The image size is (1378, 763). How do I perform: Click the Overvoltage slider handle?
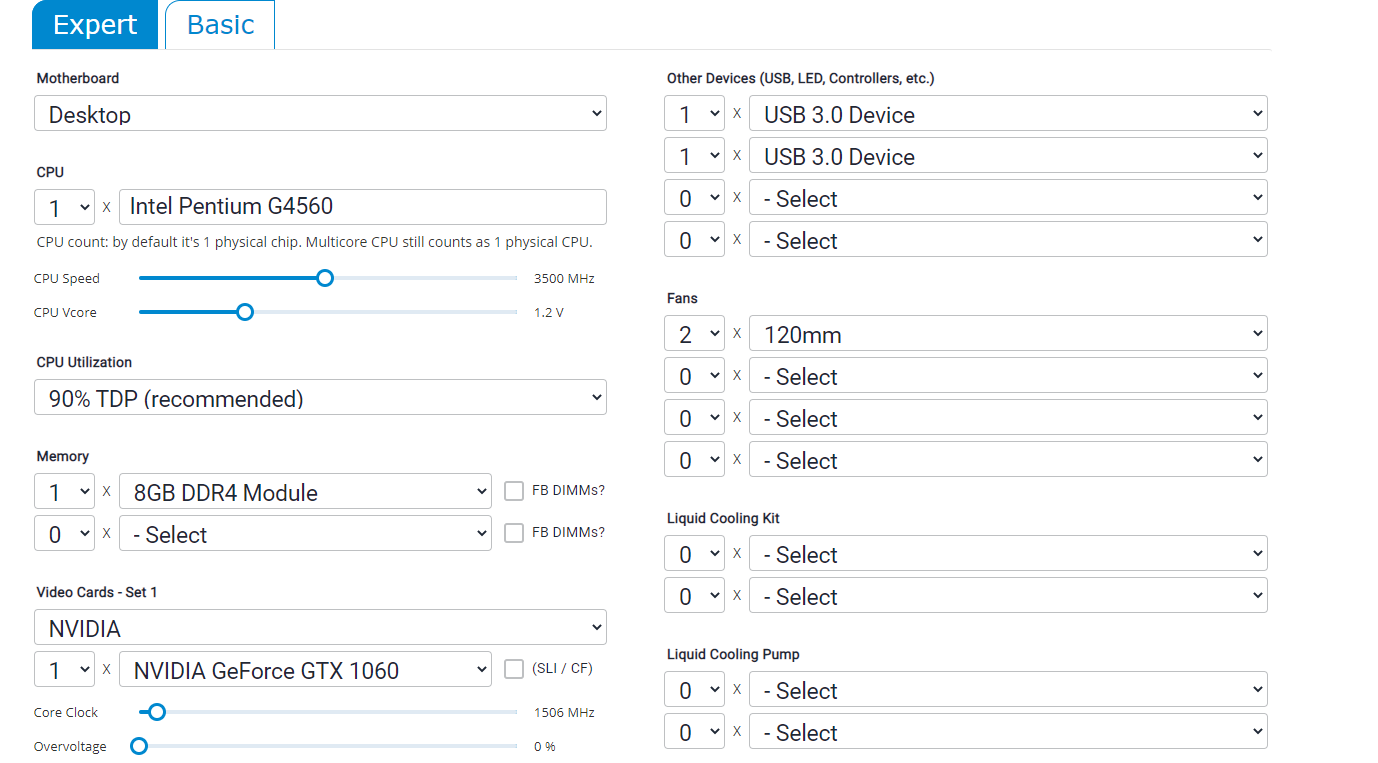(x=139, y=746)
